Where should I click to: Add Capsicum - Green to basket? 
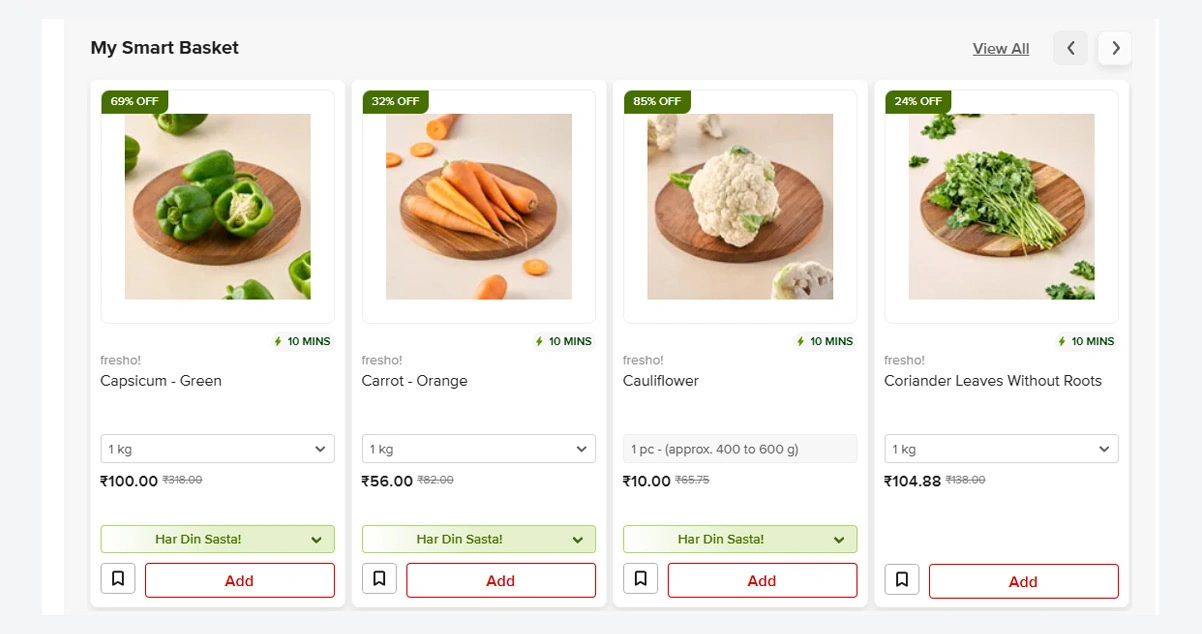(239, 580)
